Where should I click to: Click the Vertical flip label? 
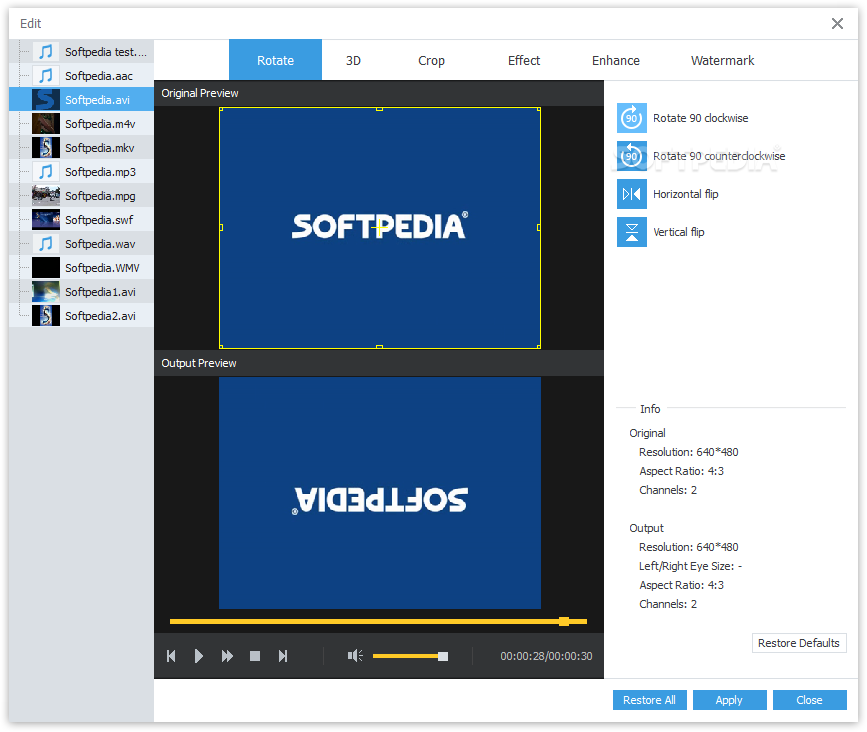[x=678, y=232]
